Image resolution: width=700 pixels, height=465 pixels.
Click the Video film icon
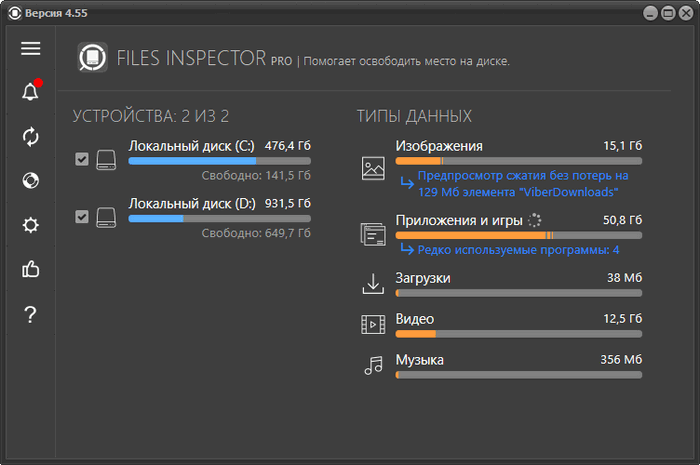click(x=373, y=324)
